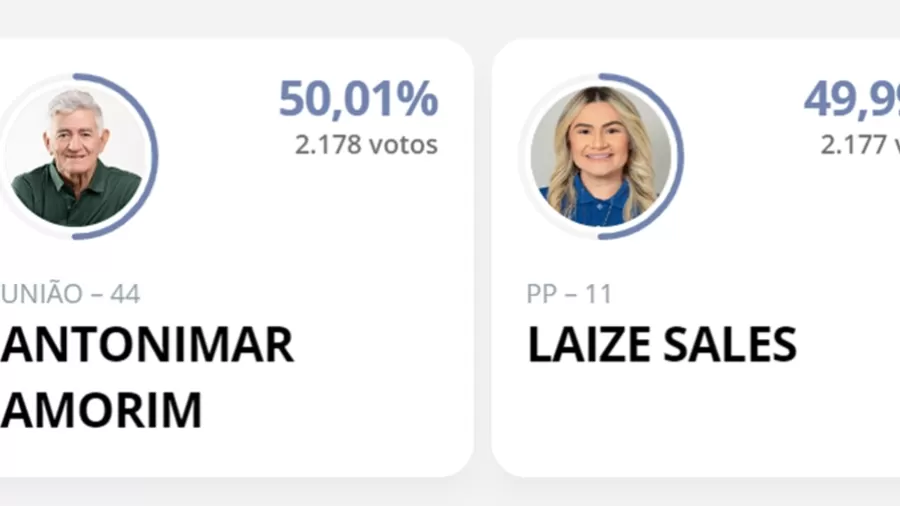Image resolution: width=900 pixels, height=506 pixels.
Task: Click the 49,9 percentage on Laize's card
Action: [x=852, y=99]
